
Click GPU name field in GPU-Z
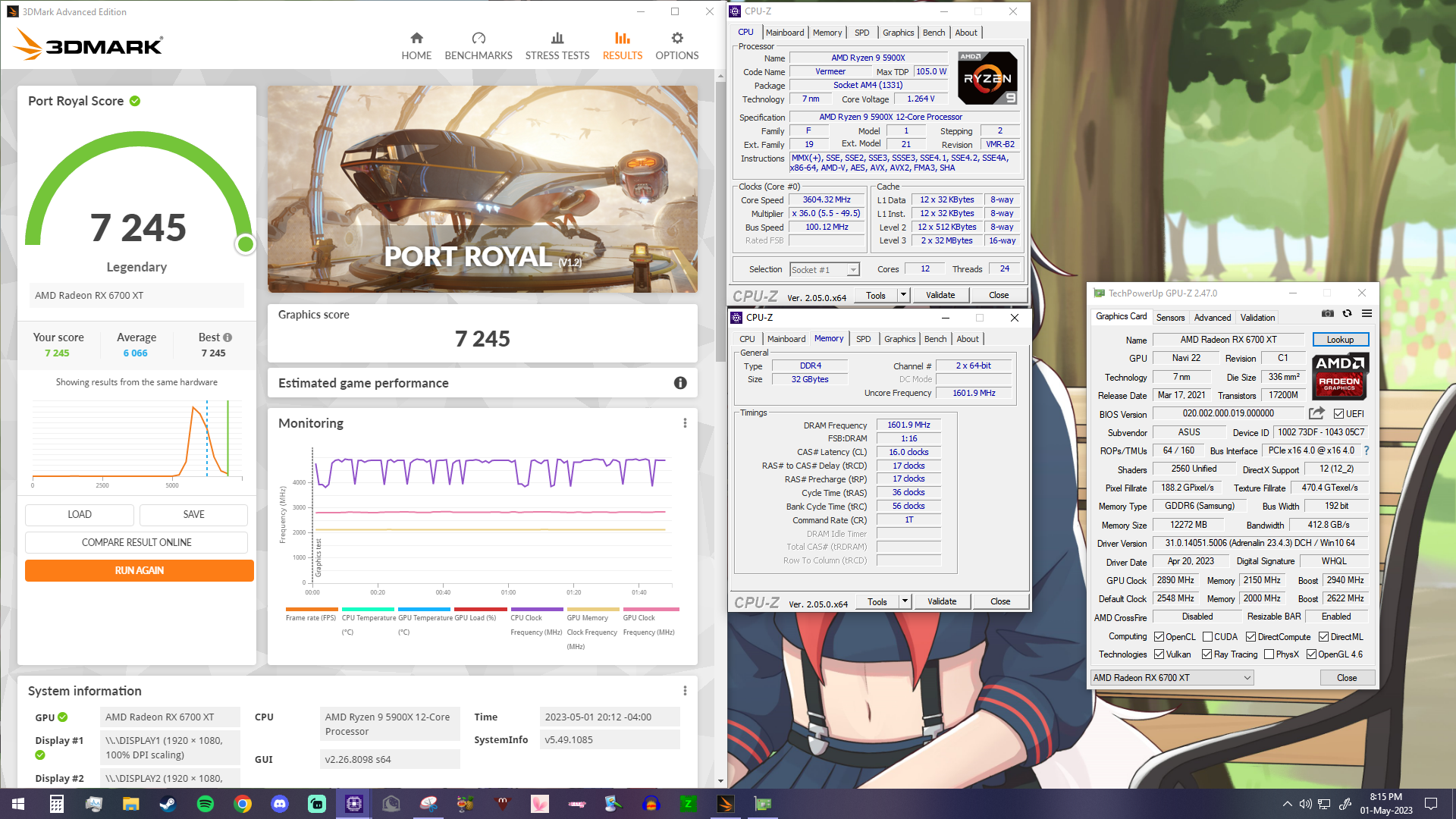(1228, 340)
